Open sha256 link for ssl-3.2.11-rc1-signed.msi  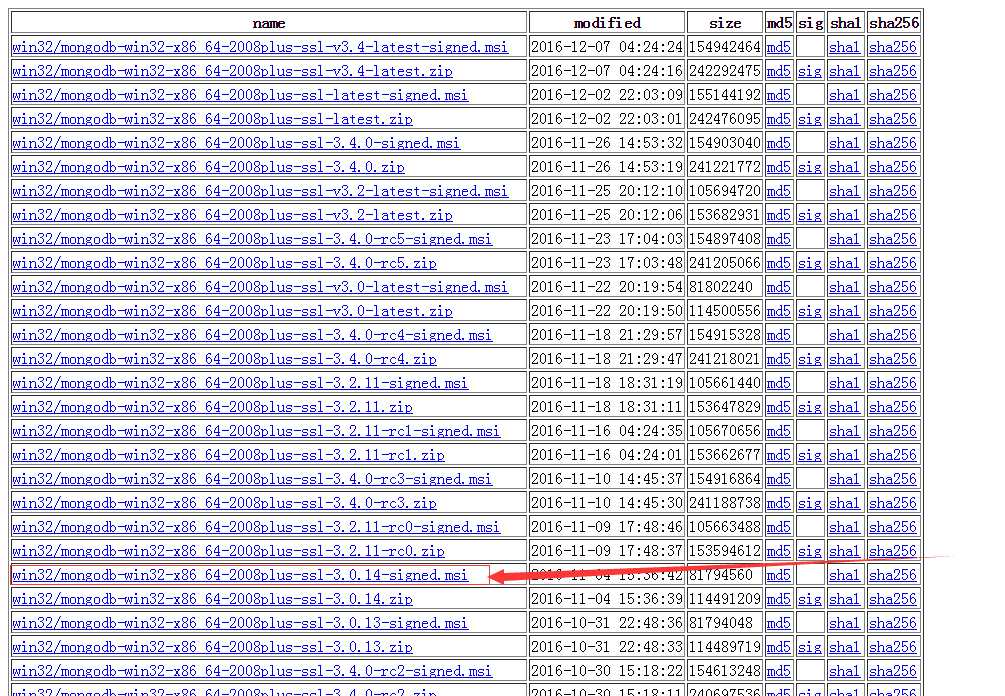pos(893,431)
